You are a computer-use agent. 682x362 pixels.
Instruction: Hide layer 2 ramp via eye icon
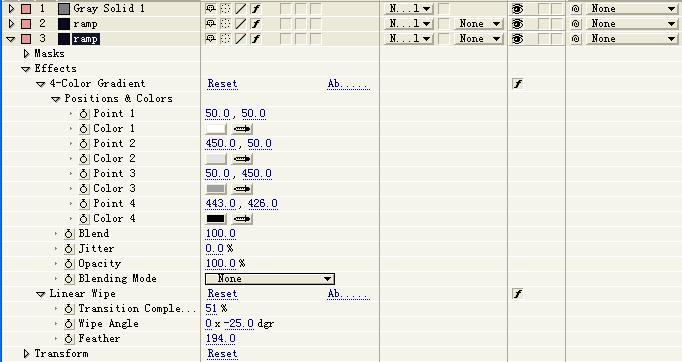[x=517, y=24]
